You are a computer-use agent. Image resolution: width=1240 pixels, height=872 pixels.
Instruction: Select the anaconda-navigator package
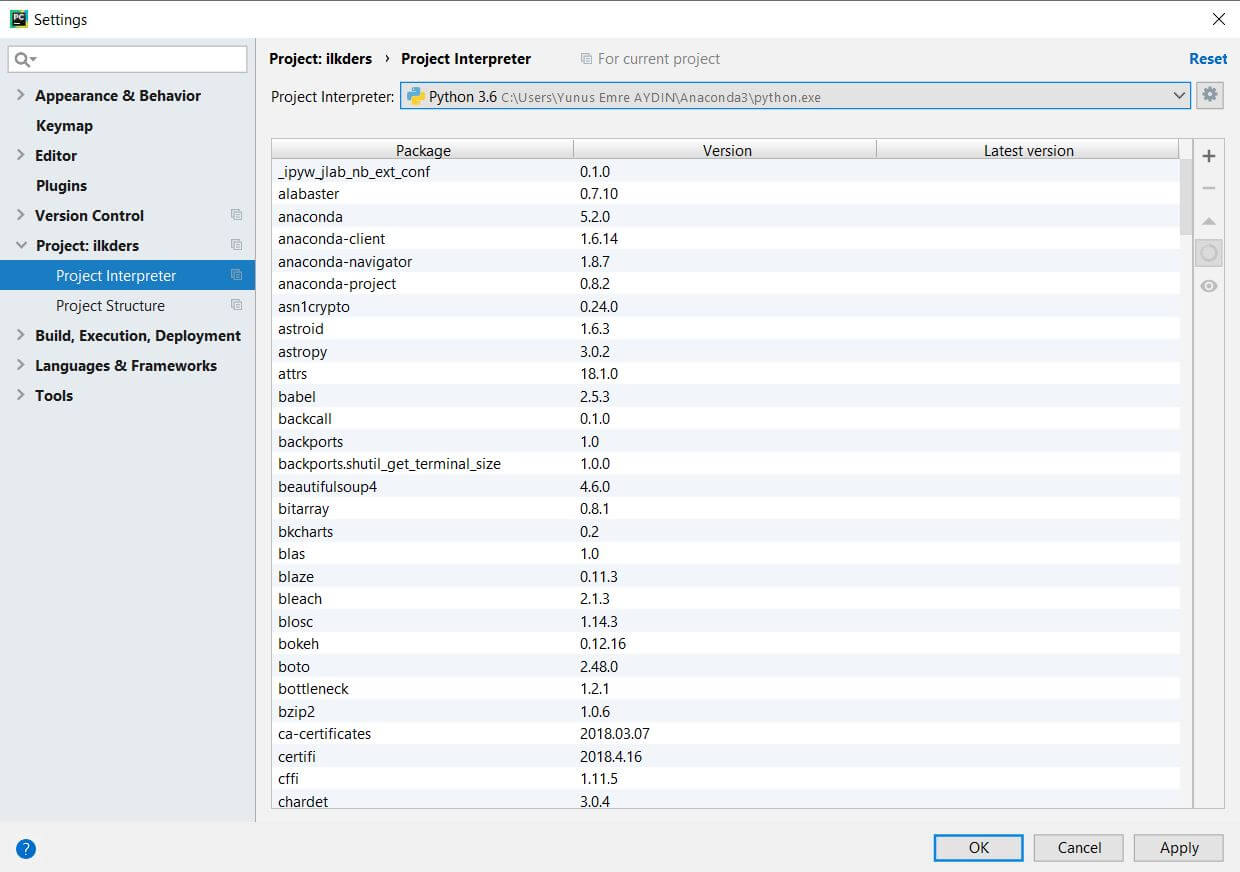coord(726,262)
